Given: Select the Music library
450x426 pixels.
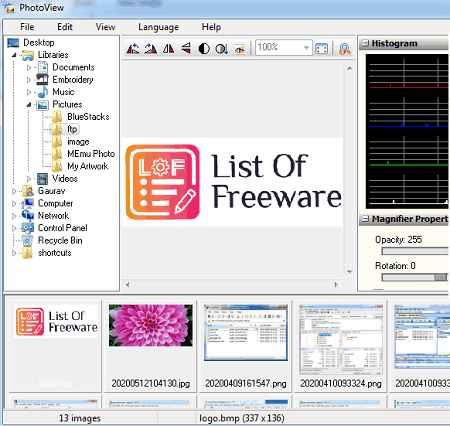Looking at the screenshot, I should tap(63, 92).
